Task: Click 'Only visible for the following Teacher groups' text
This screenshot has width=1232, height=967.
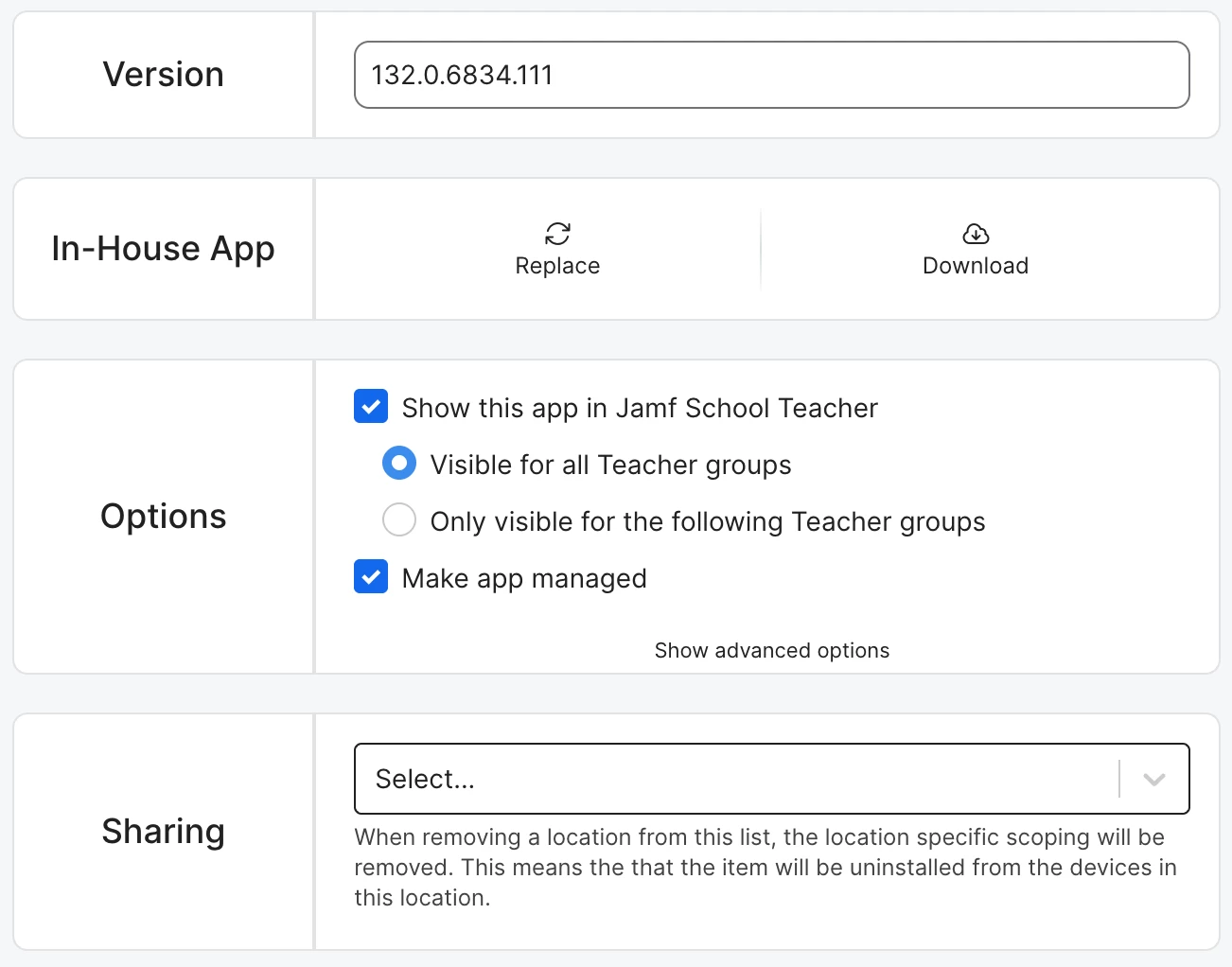Action: tap(708, 521)
